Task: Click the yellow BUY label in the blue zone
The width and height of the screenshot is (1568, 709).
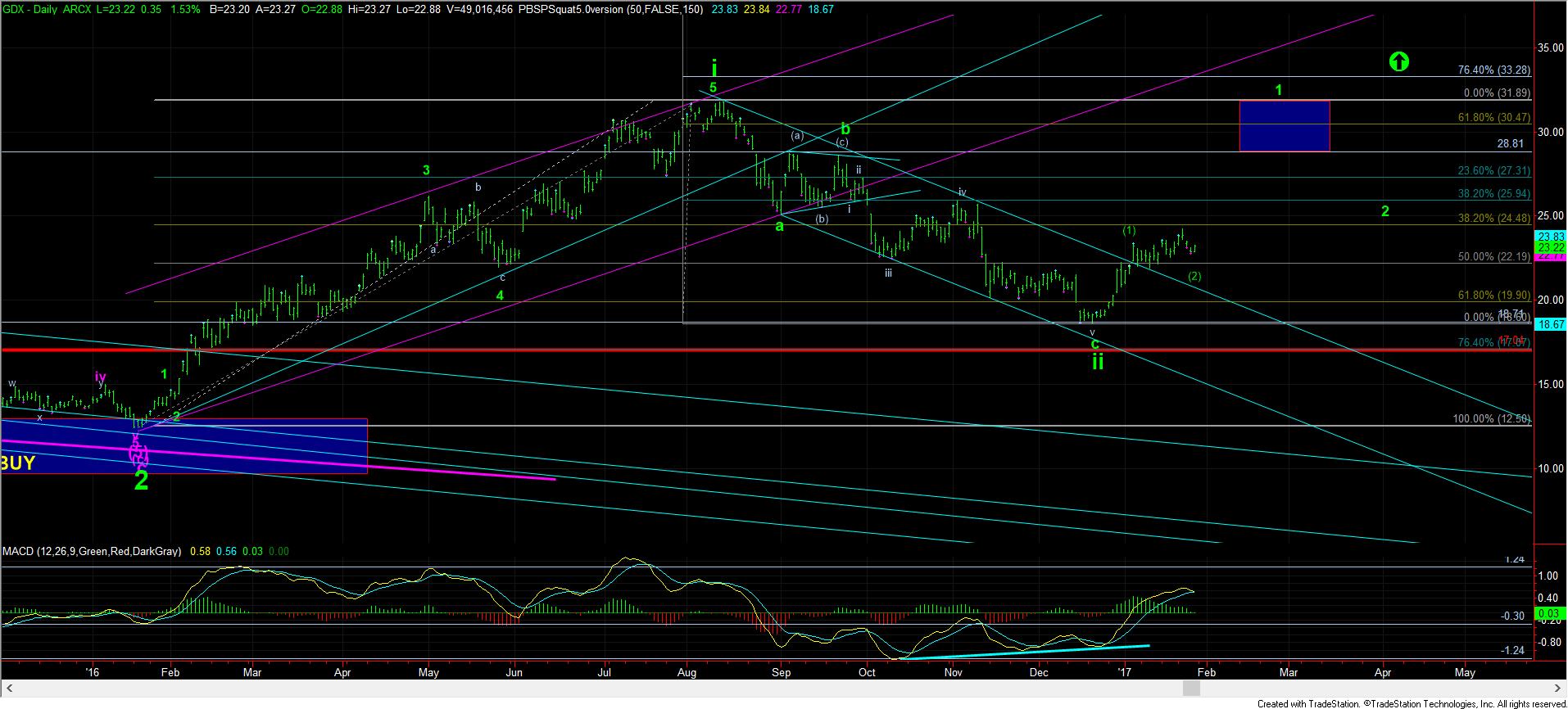Action: (17, 463)
